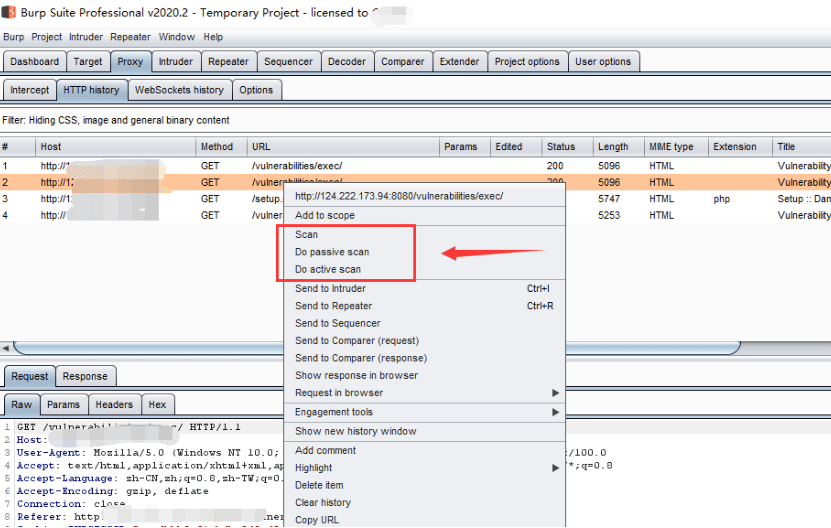The width and height of the screenshot is (831, 528).
Task: Select Do active scan
Action: [328, 269]
